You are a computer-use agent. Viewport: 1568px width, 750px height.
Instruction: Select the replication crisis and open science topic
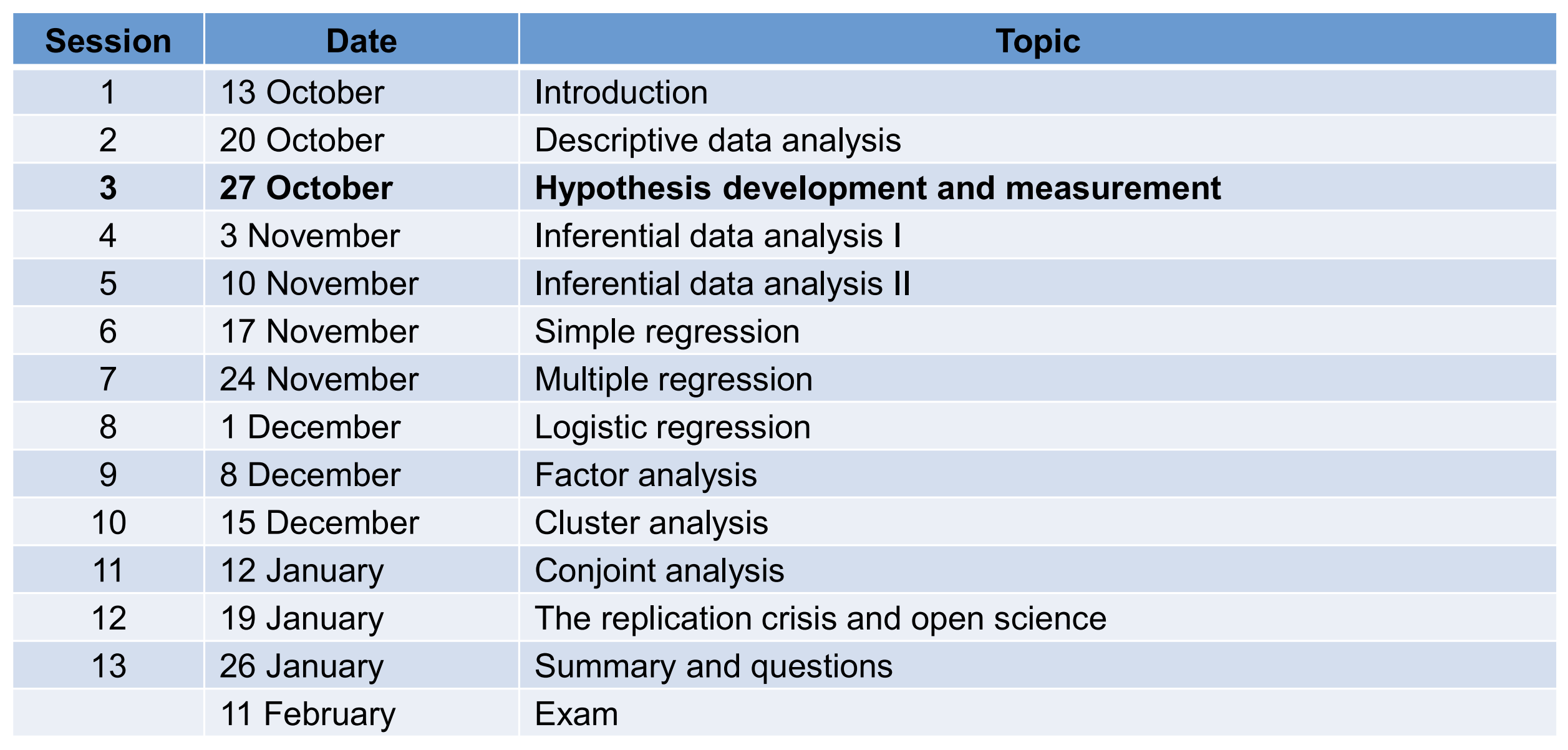pyautogui.click(x=820, y=618)
